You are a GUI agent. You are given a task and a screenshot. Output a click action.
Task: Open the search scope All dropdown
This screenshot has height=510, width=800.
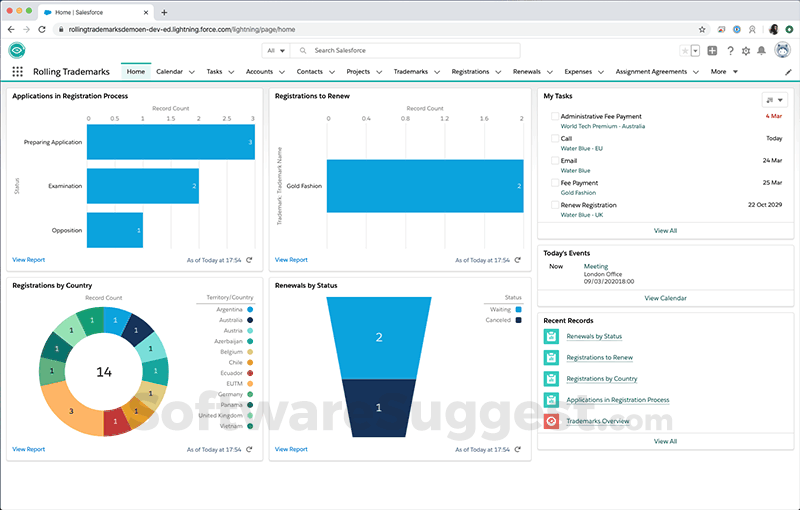[275, 50]
